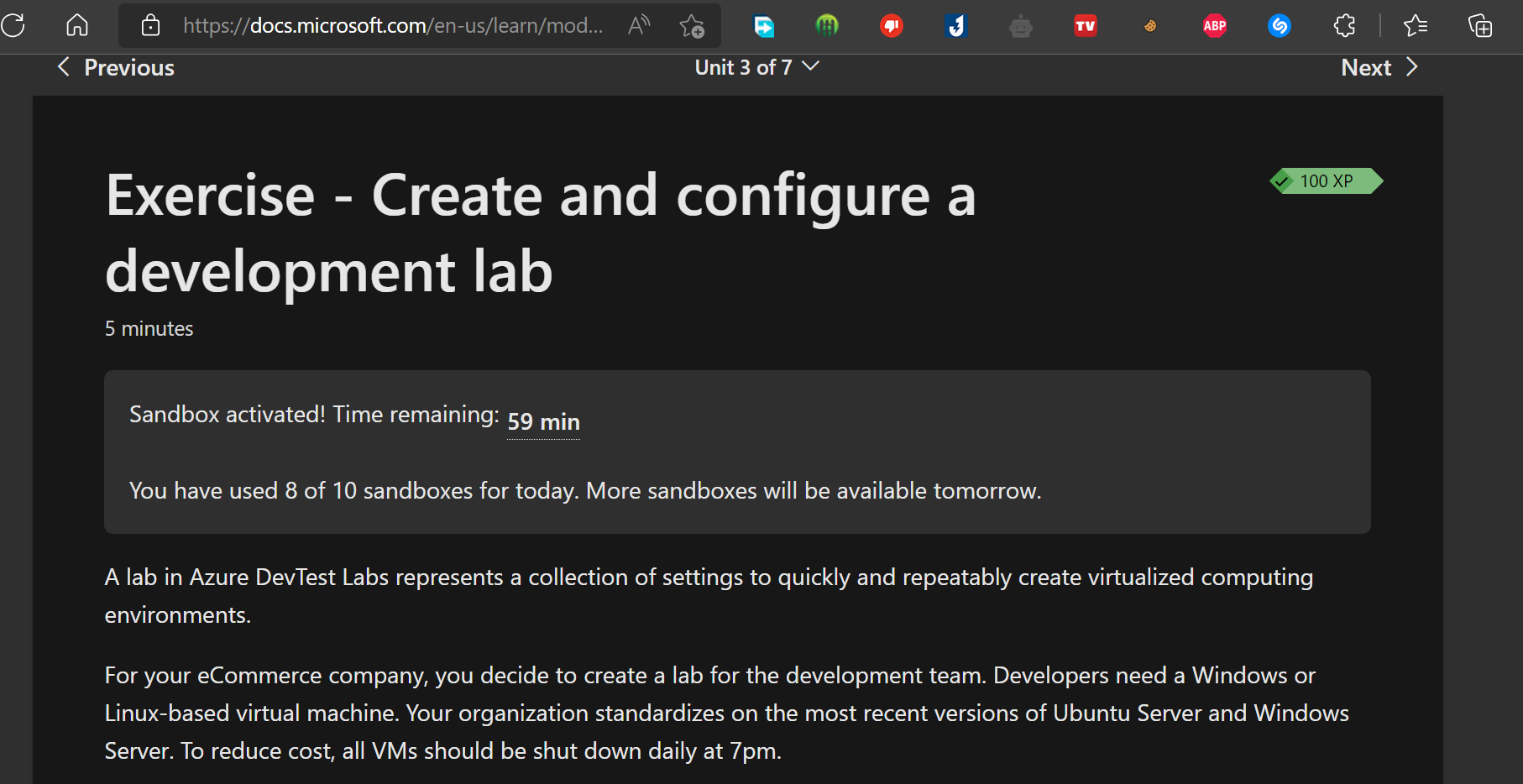This screenshot has width=1523, height=784.
Task: Open the Collections icon
Action: (1480, 26)
